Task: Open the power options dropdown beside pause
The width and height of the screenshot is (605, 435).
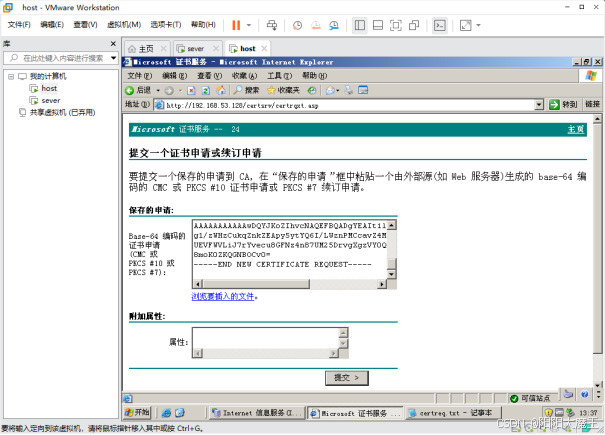Action: [x=249, y=25]
